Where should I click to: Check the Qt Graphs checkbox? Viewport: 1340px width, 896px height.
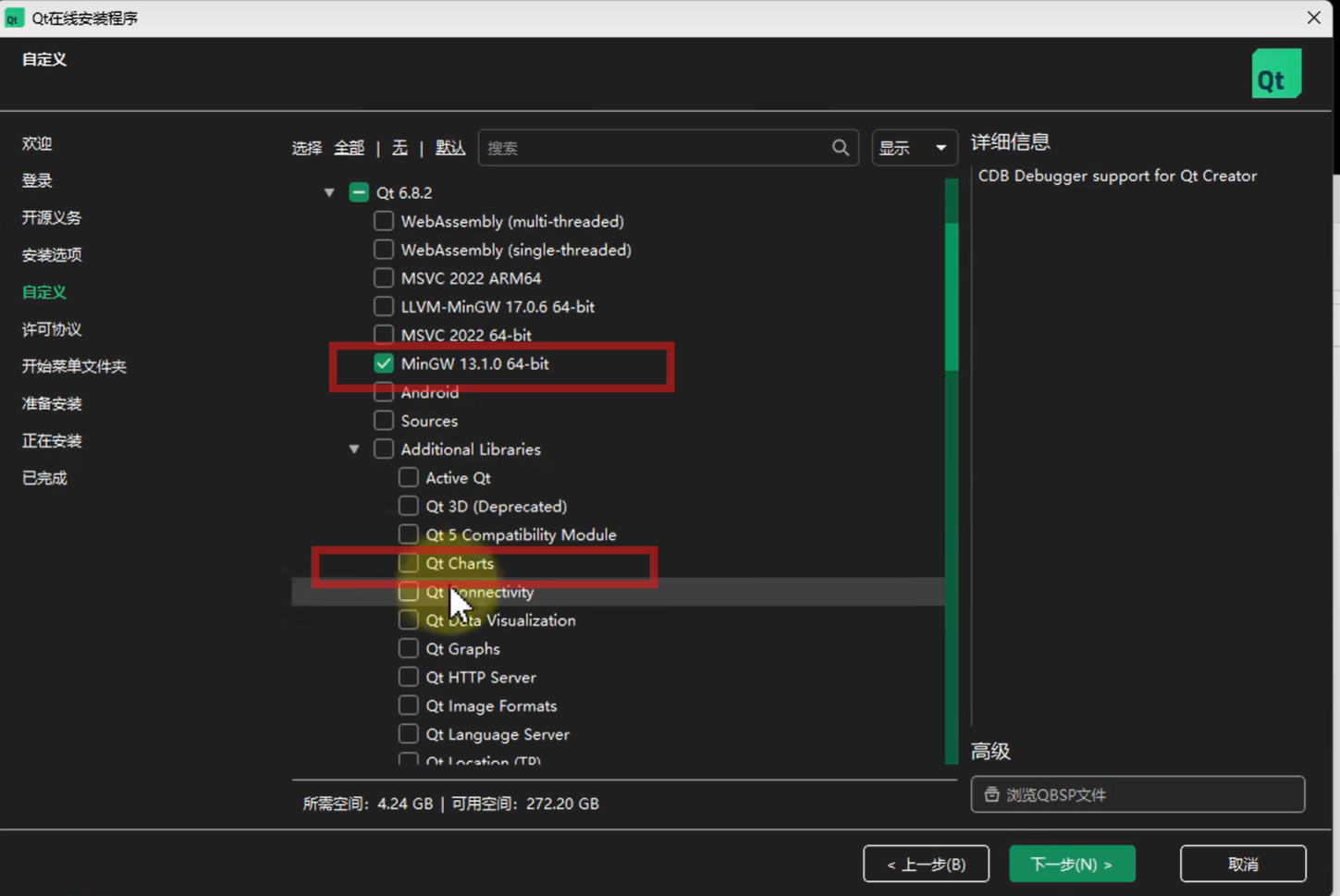tap(409, 648)
